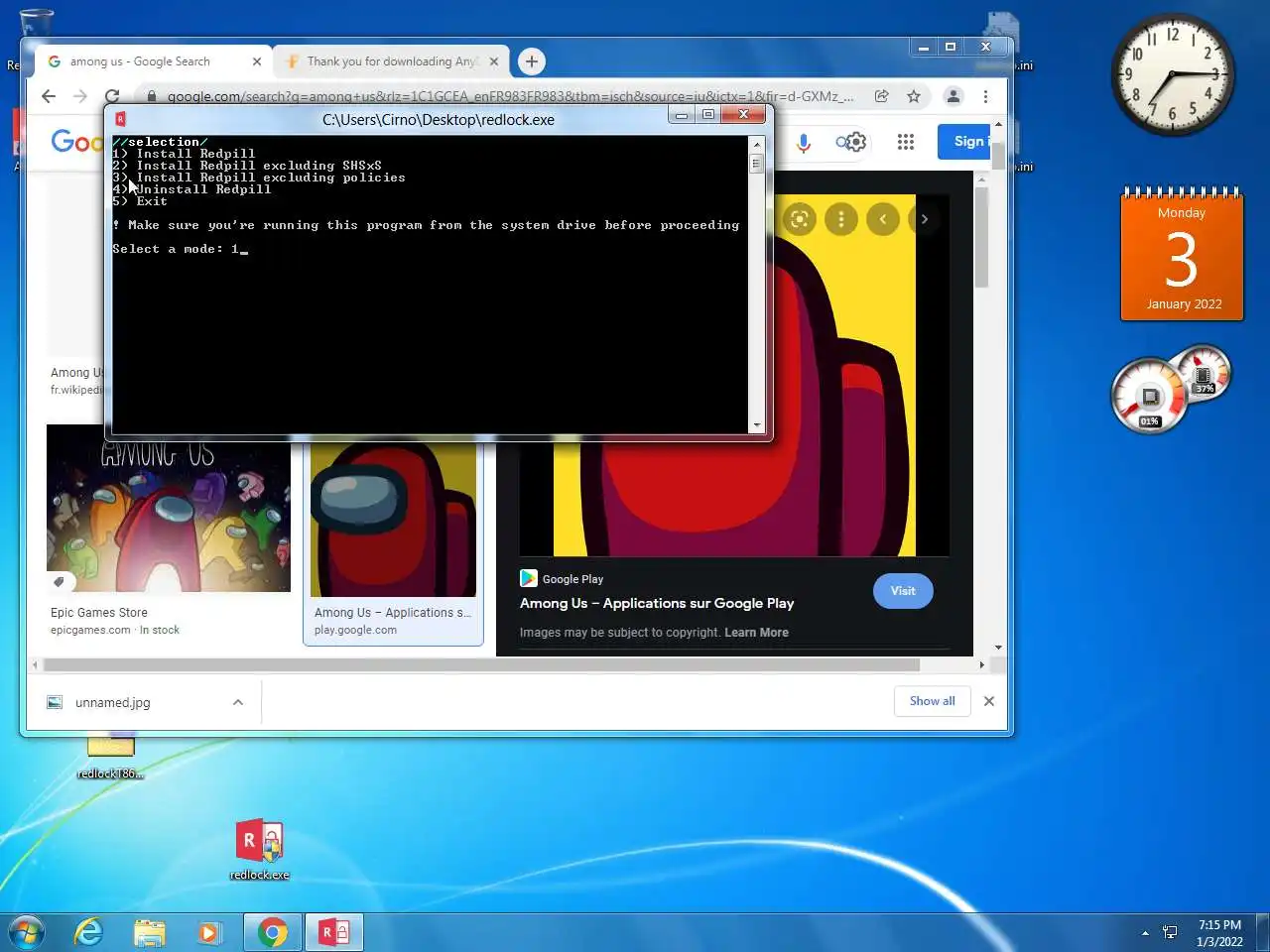The width and height of the screenshot is (1270, 952).
Task: Open Chrome profile avatar
Action: pyautogui.click(x=952, y=96)
